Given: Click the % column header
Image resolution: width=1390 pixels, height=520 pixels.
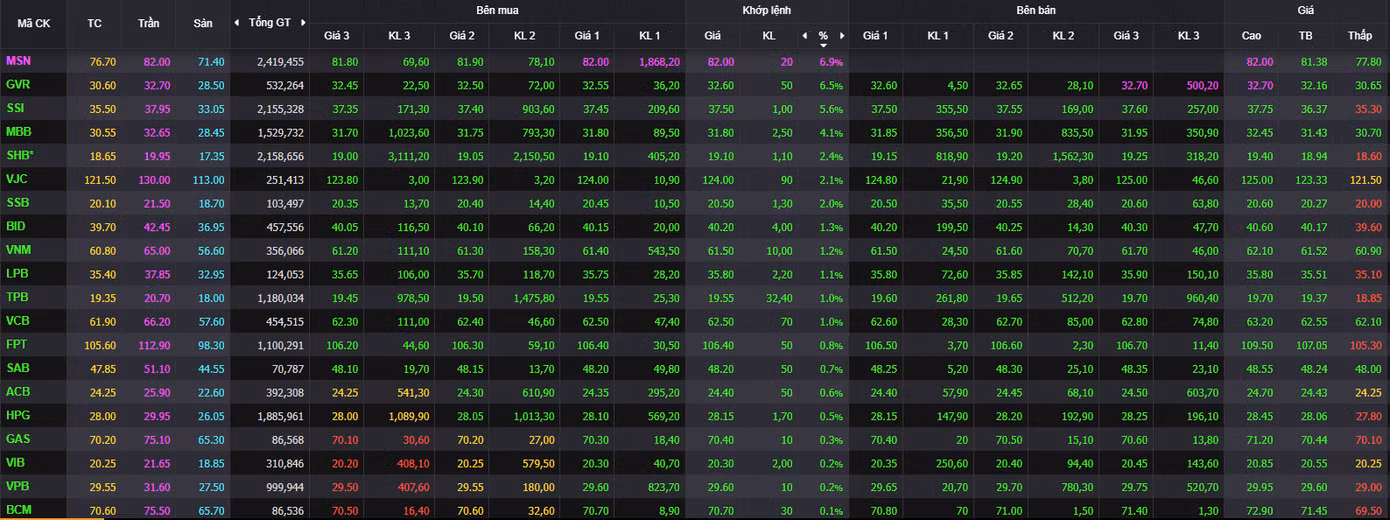Looking at the screenshot, I should 823,36.
